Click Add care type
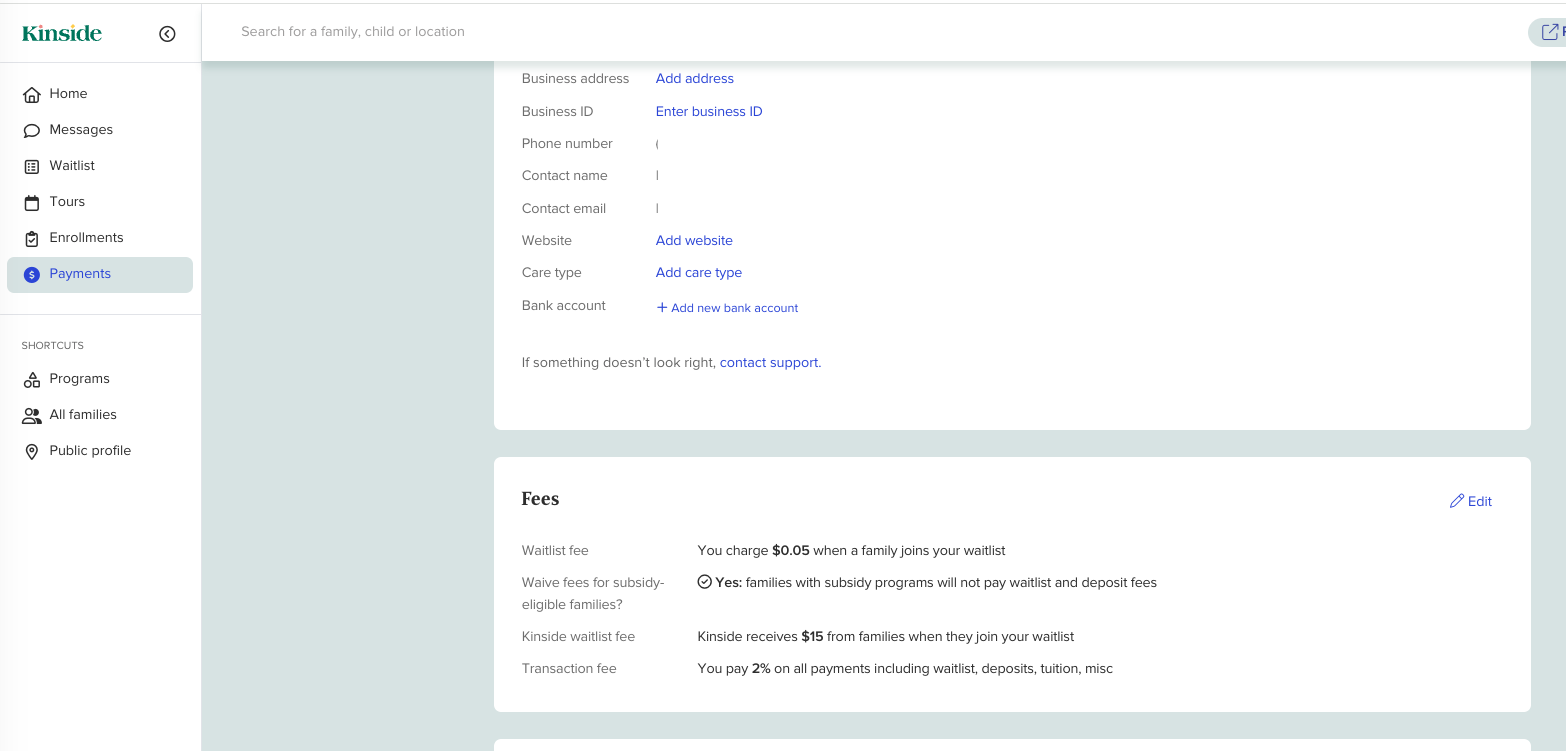 698,272
